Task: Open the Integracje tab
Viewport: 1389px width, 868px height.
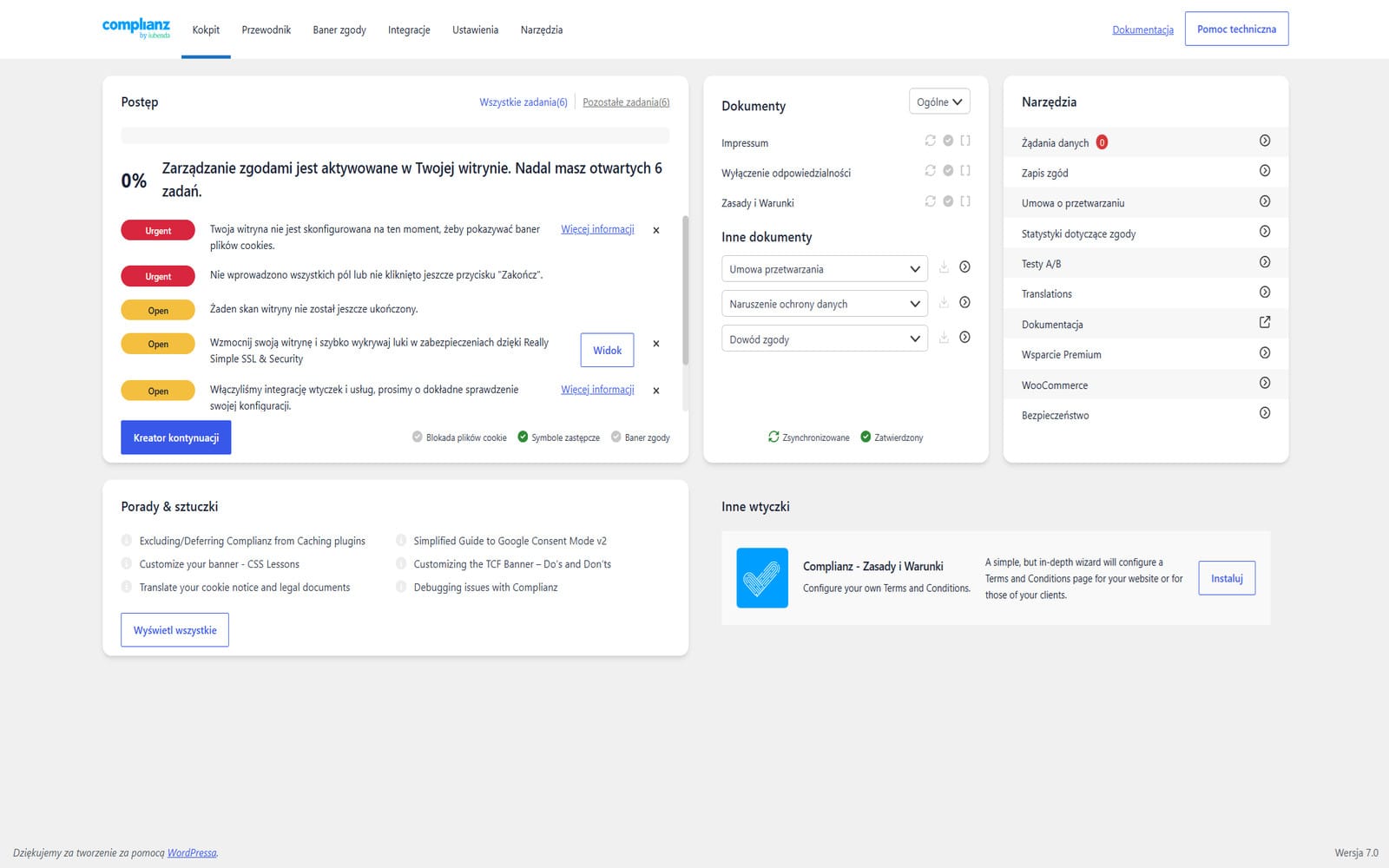Action: (409, 30)
